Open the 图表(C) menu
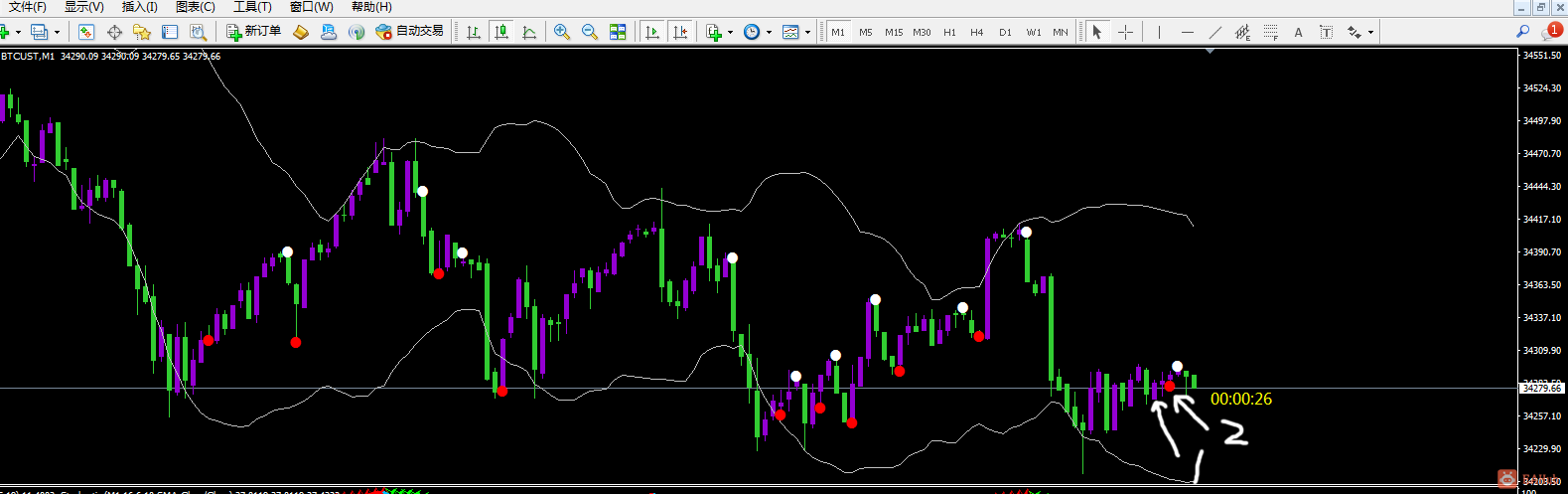The height and width of the screenshot is (494, 1568). click(x=195, y=7)
